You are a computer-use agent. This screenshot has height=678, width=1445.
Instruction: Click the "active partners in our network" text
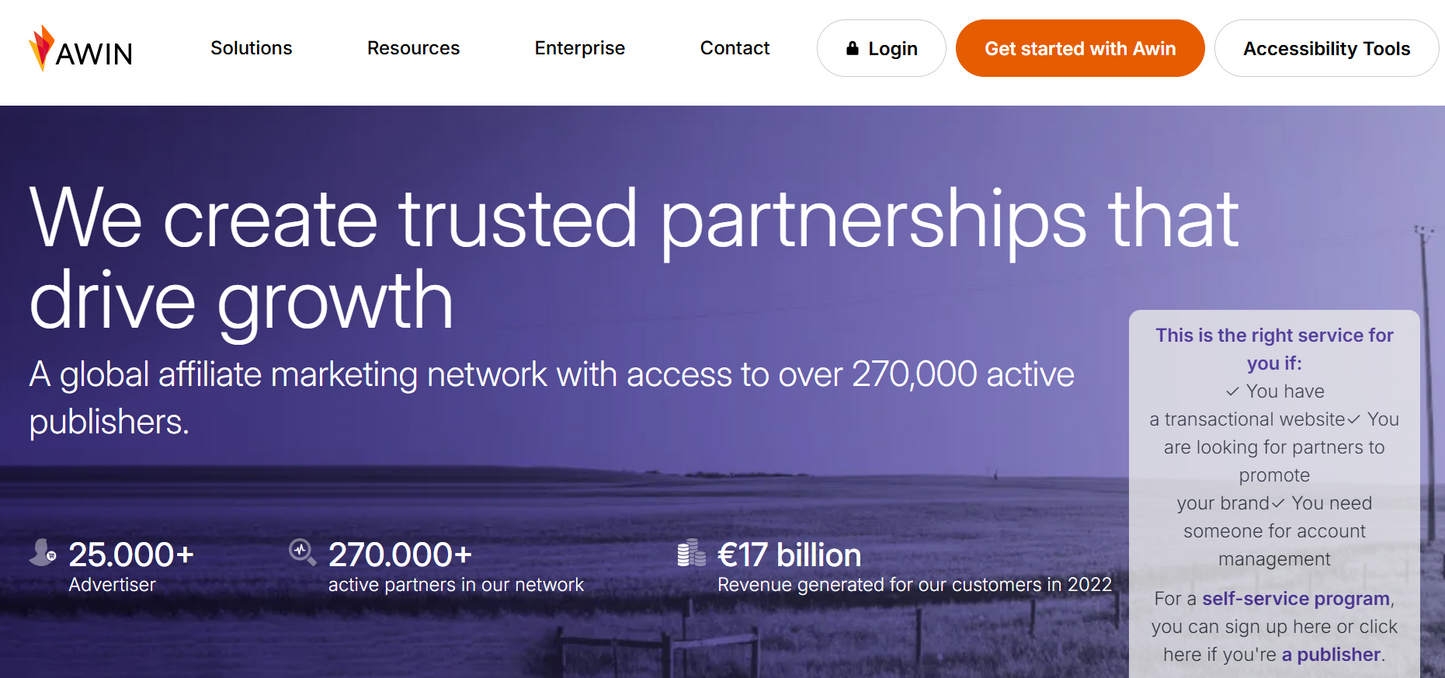point(456,585)
